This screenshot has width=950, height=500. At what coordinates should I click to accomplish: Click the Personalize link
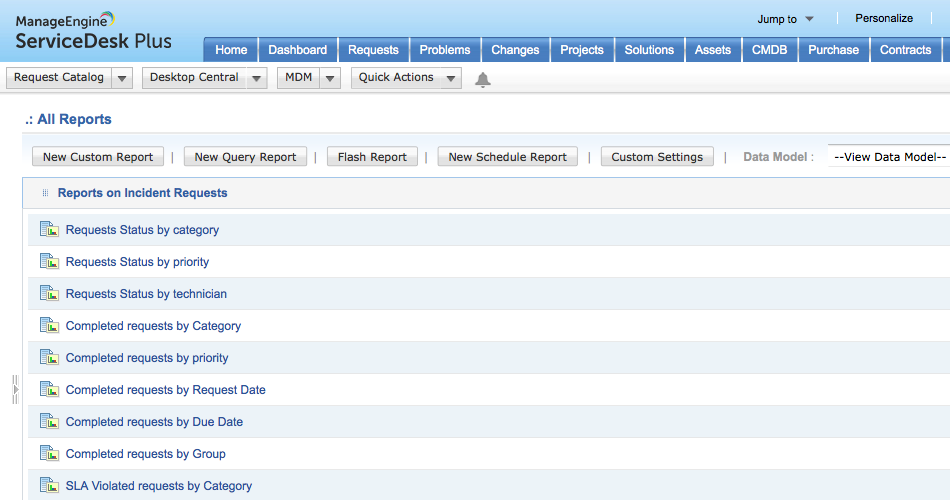(x=884, y=18)
